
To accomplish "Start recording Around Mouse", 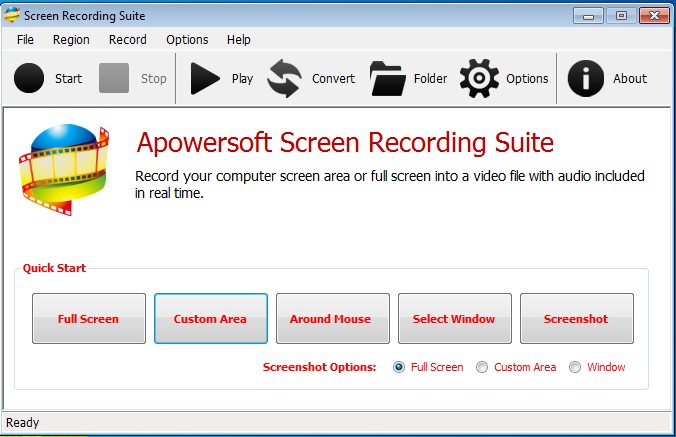I will click(330, 319).
